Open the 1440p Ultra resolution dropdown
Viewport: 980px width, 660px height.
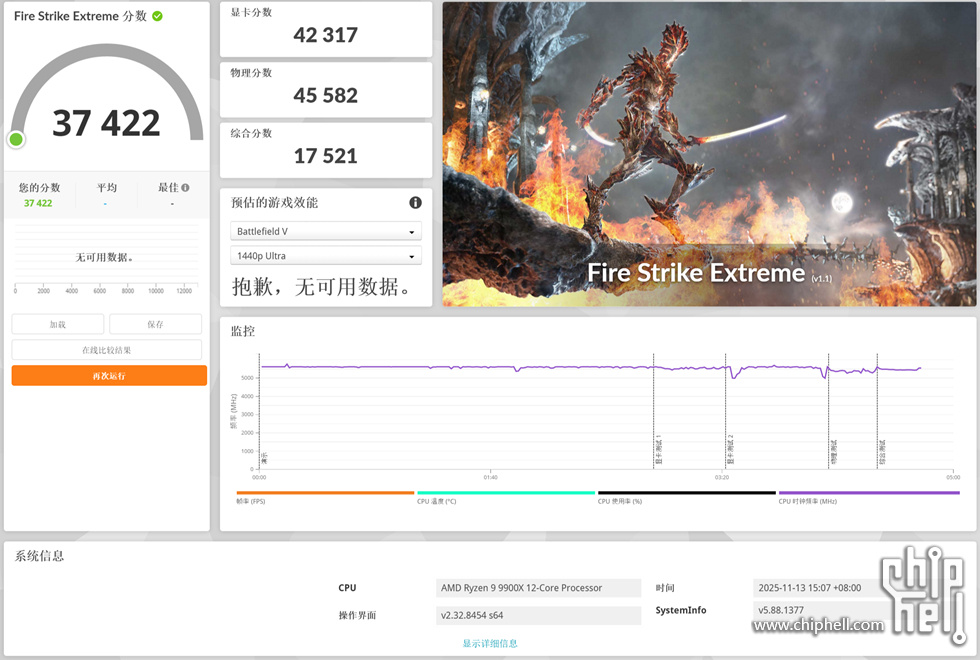pyautogui.click(x=326, y=256)
